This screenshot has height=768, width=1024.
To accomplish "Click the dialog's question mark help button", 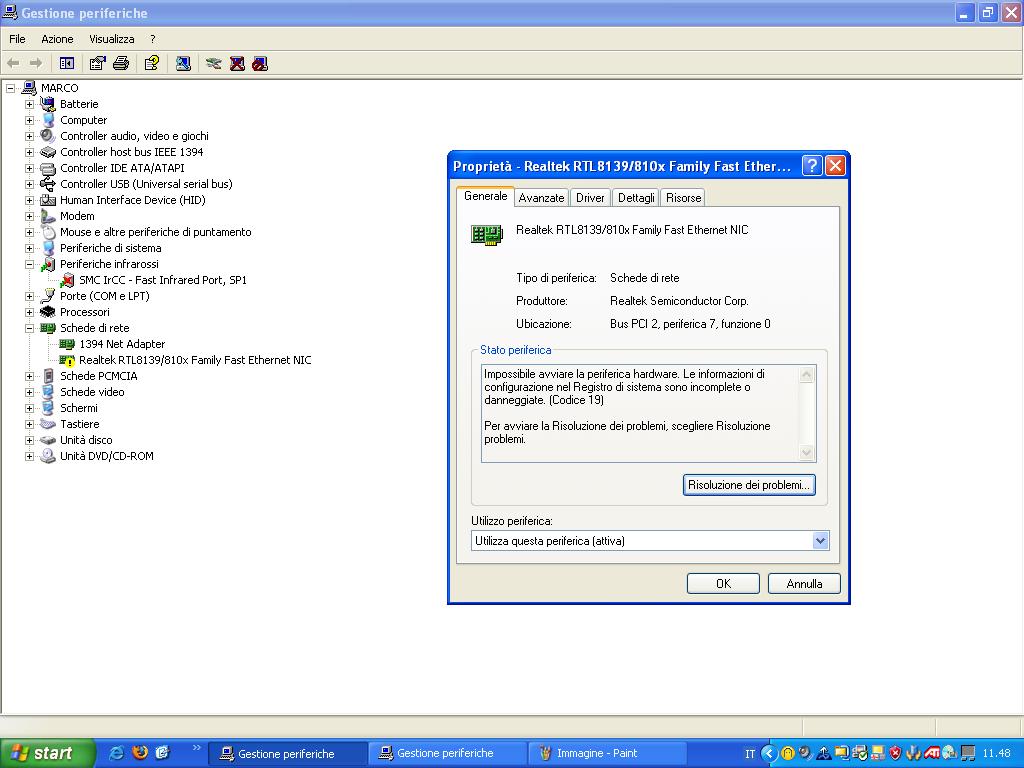I will pyautogui.click(x=812, y=166).
